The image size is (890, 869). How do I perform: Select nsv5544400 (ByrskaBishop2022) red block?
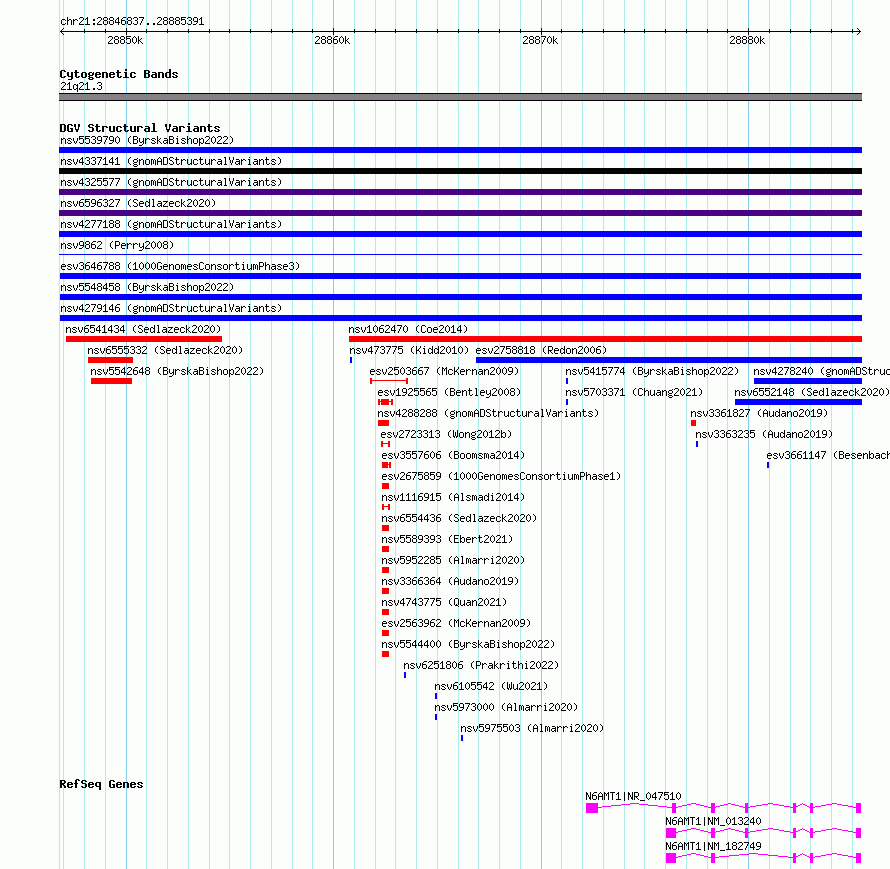(385, 654)
